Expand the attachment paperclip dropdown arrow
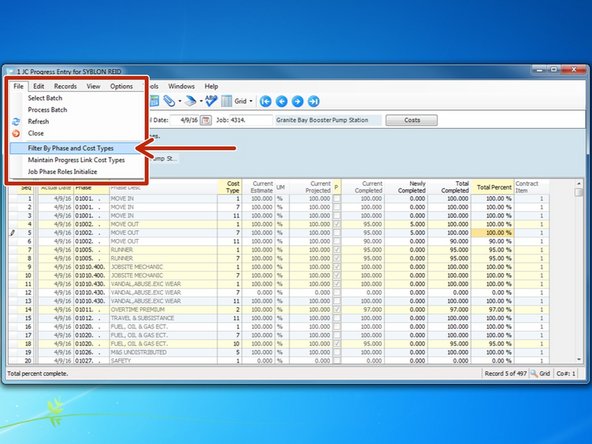Image resolution: width=592 pixels, height=444 pixels. point(180,101)
